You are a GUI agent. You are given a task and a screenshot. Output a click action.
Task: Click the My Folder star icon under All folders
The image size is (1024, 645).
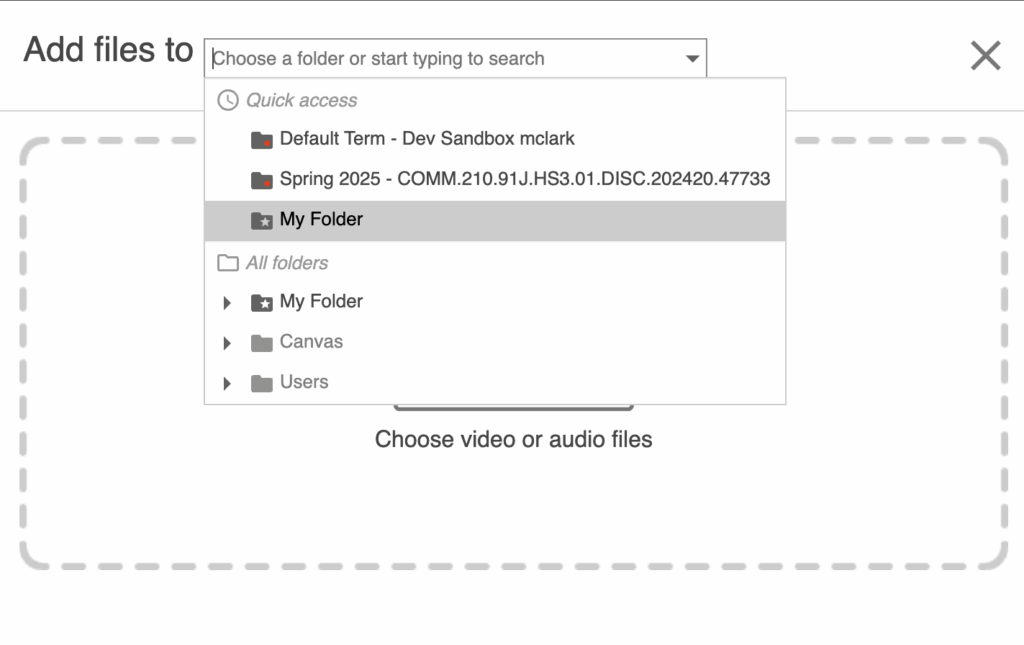[262, 303]
